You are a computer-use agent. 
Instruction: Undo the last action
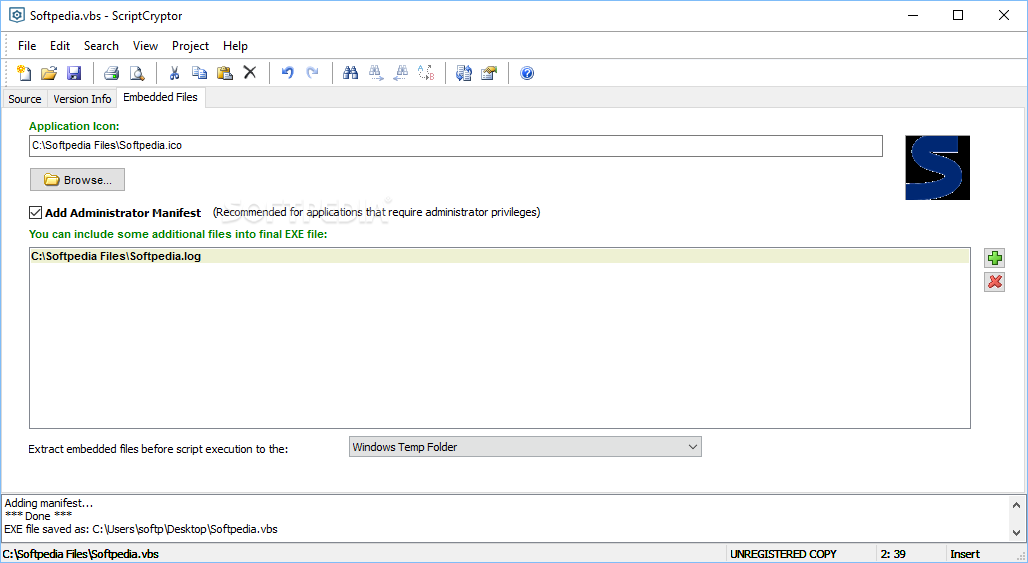[x=287, y=73]
